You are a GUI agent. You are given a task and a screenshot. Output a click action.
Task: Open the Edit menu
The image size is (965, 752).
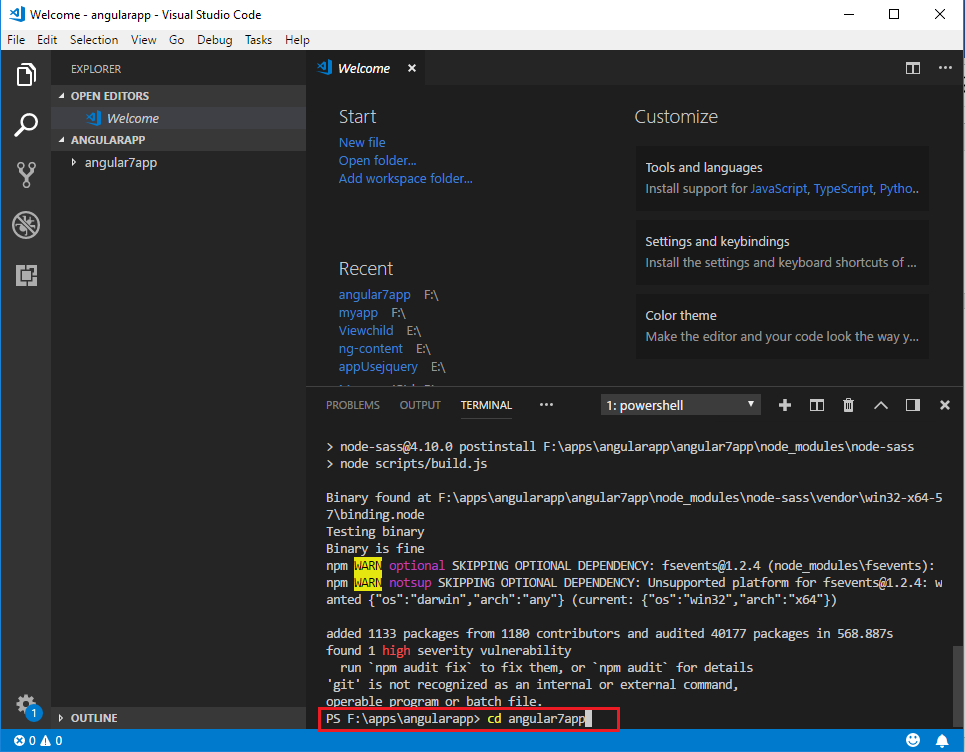tap(47, 40)
